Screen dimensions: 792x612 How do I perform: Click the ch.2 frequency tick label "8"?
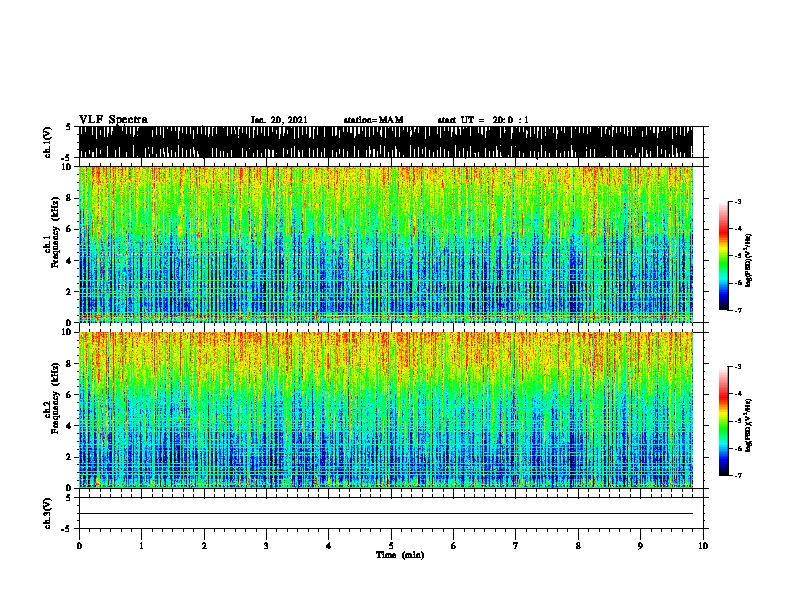pos(69,364)
